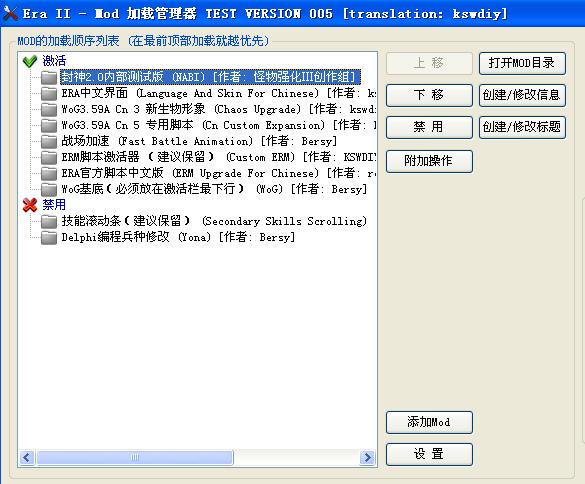The width and height of the screenshot is (585, 484).
Task: Click the horizontal scrollbar thumb
Action: point(135,458)
